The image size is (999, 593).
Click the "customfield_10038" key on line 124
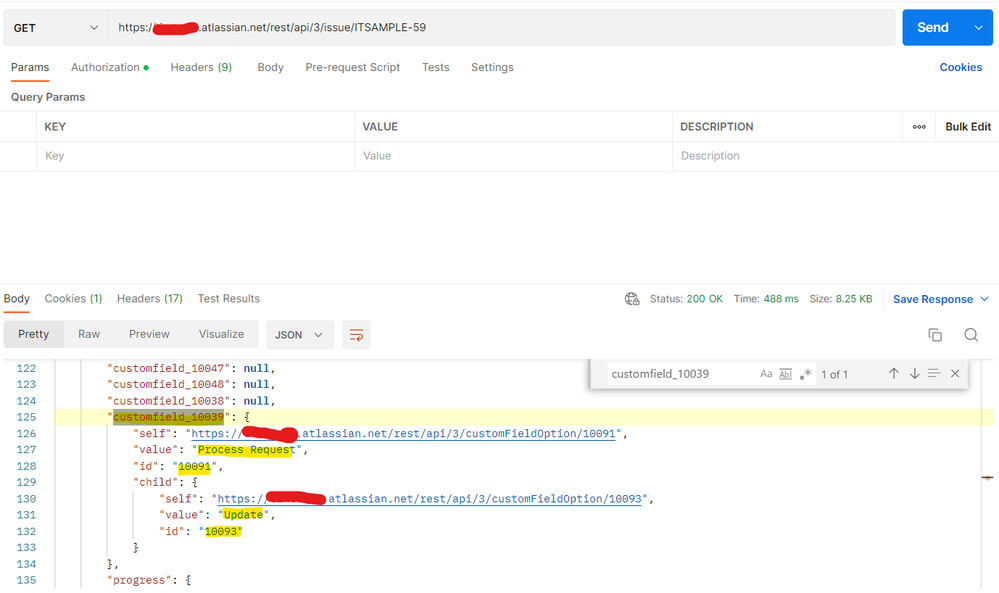point(168,401)
